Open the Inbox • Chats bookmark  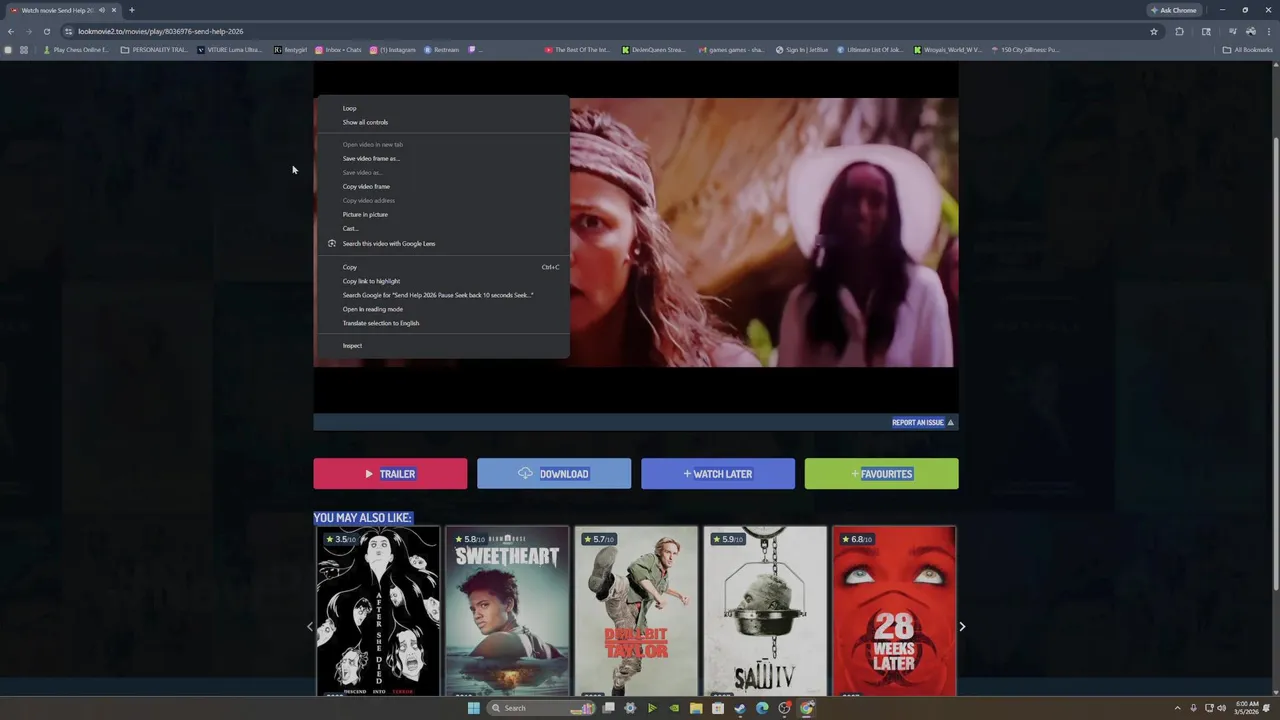(338, 50)
